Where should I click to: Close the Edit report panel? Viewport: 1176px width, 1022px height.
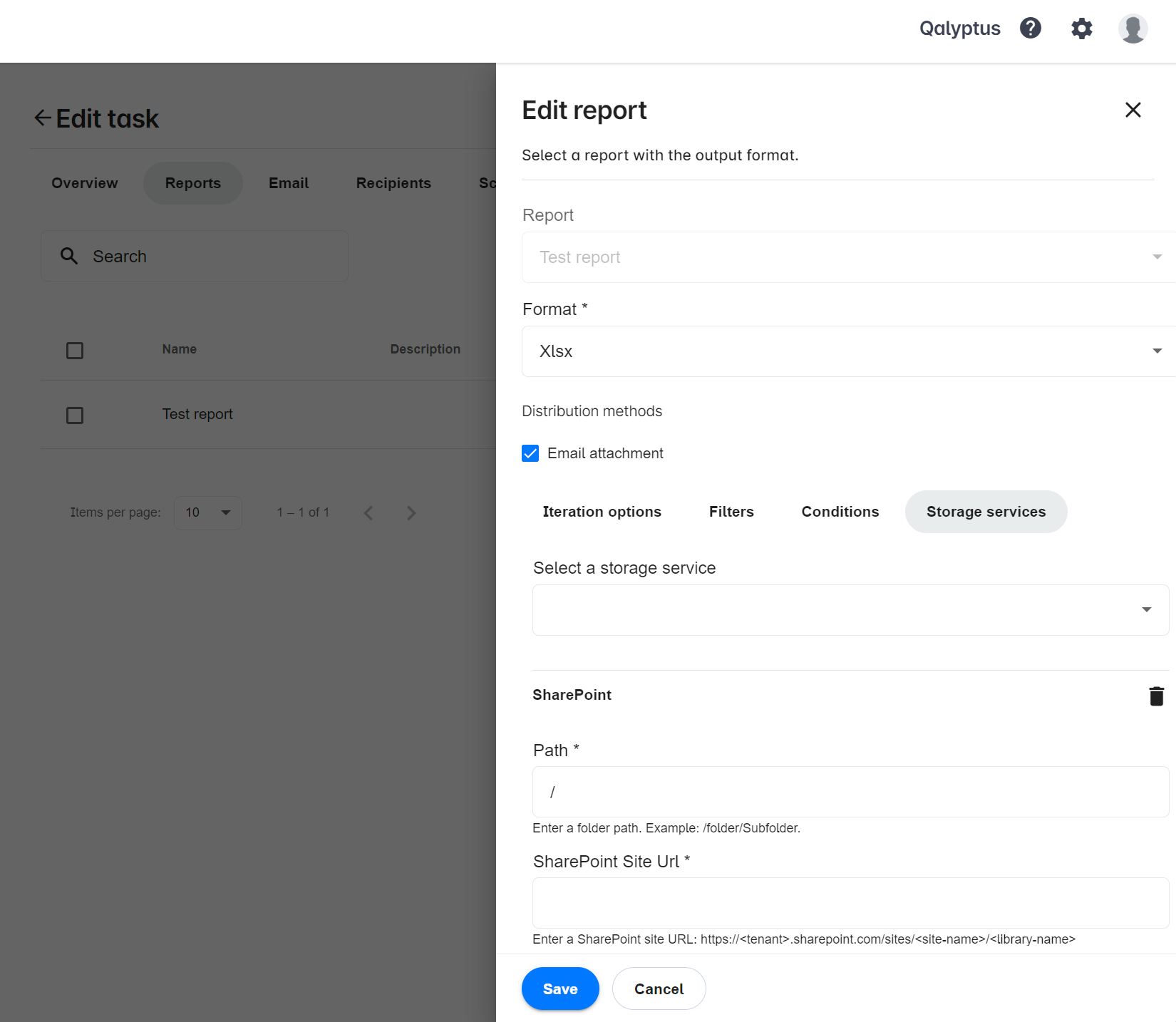tap(1133, 110)
